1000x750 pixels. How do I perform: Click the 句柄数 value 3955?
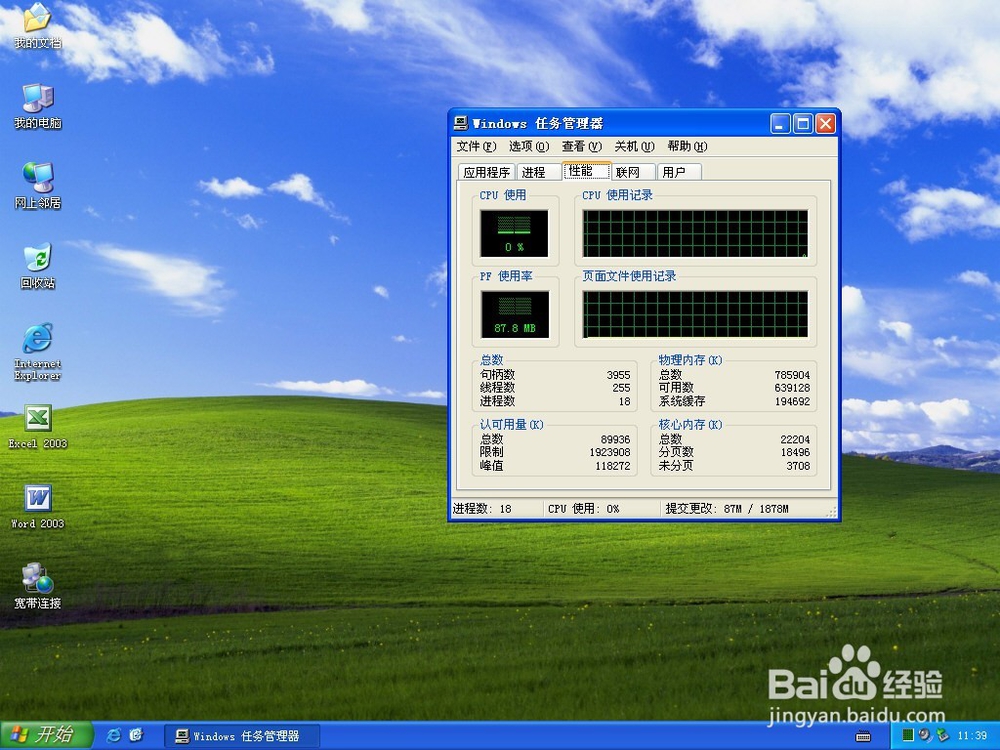tap(618, 375)
